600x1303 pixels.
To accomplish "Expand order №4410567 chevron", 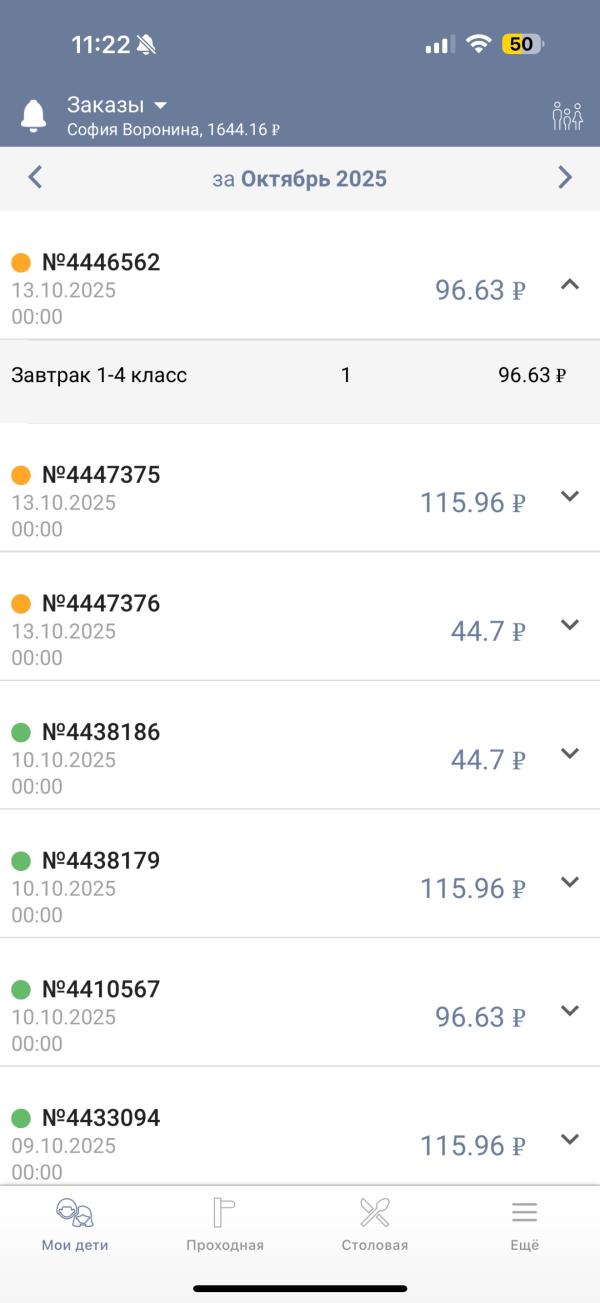I will [x=570, y=1011].
